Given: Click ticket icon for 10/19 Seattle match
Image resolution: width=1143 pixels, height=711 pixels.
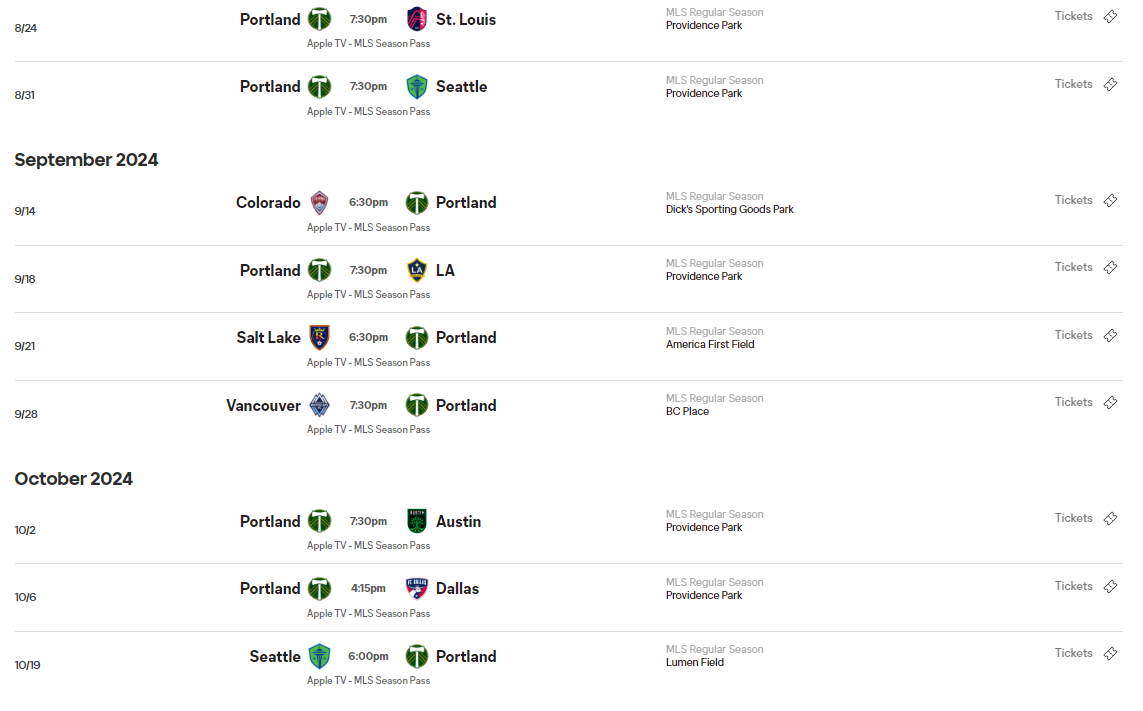Looking at the screenshot, I should pos(1110,654).
